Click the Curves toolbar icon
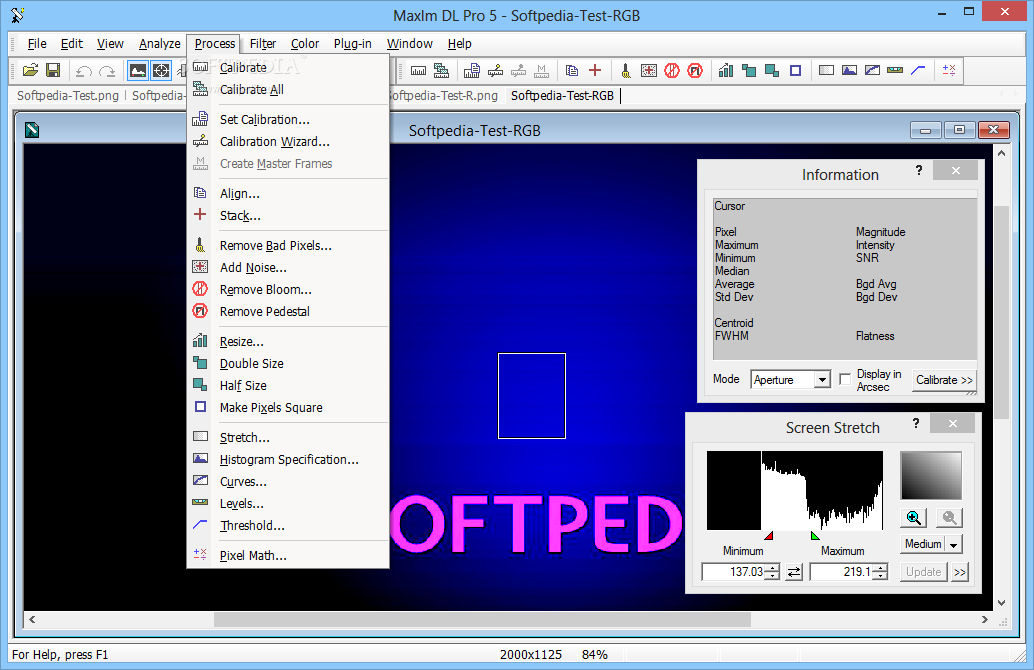 [872, 70]
